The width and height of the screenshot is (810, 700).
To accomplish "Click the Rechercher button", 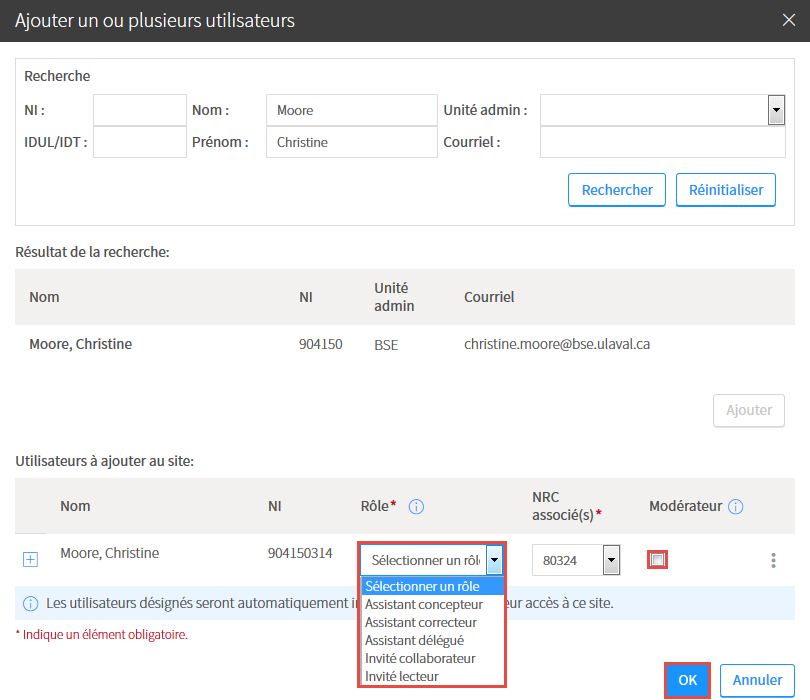I will pos(617,190).
